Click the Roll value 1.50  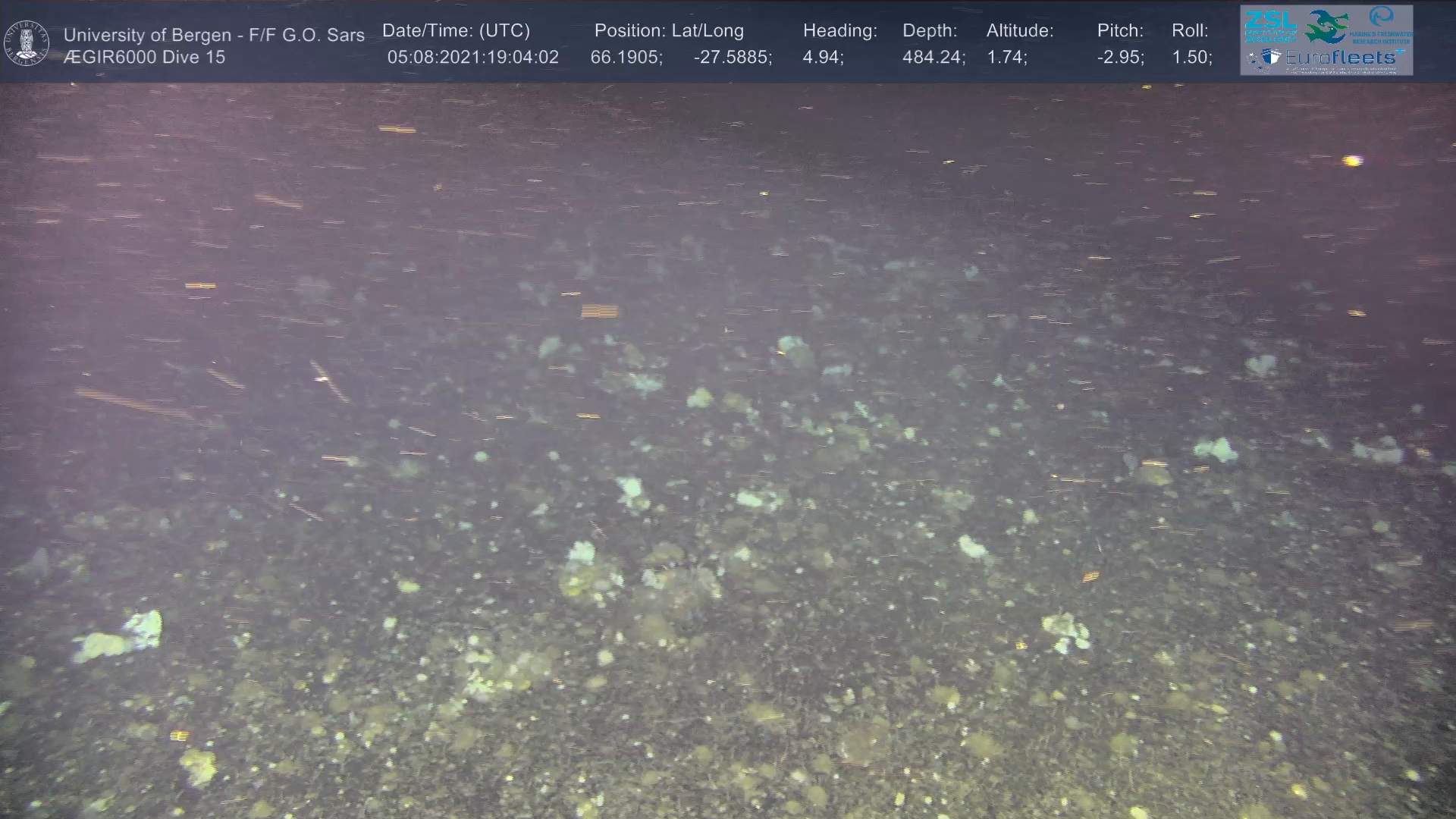click(x=1191, y=57)
